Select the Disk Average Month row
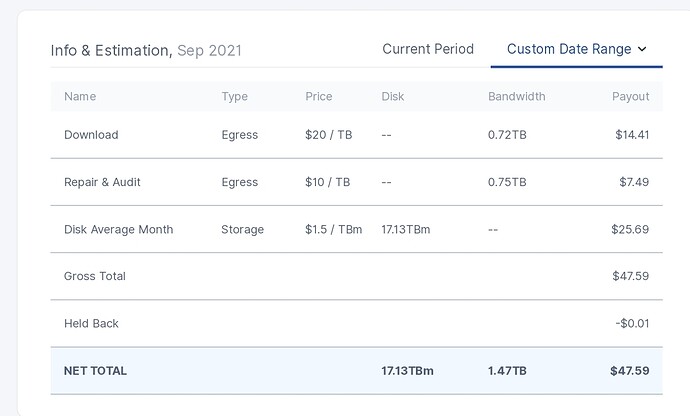The height and width of the screenshot is (416, 690). point(118,229)
